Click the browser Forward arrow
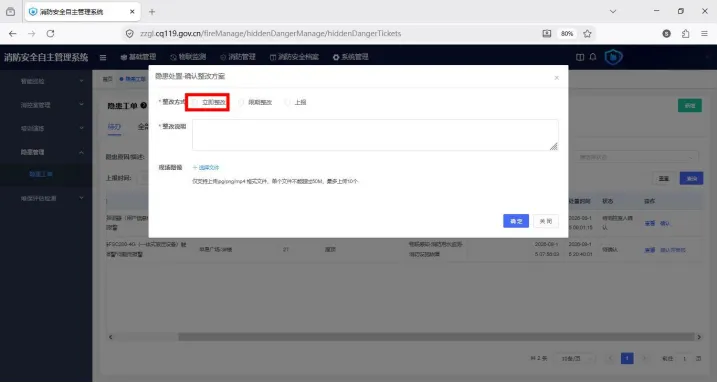Viewport: 718px width, 383px height. click(31, 33)
